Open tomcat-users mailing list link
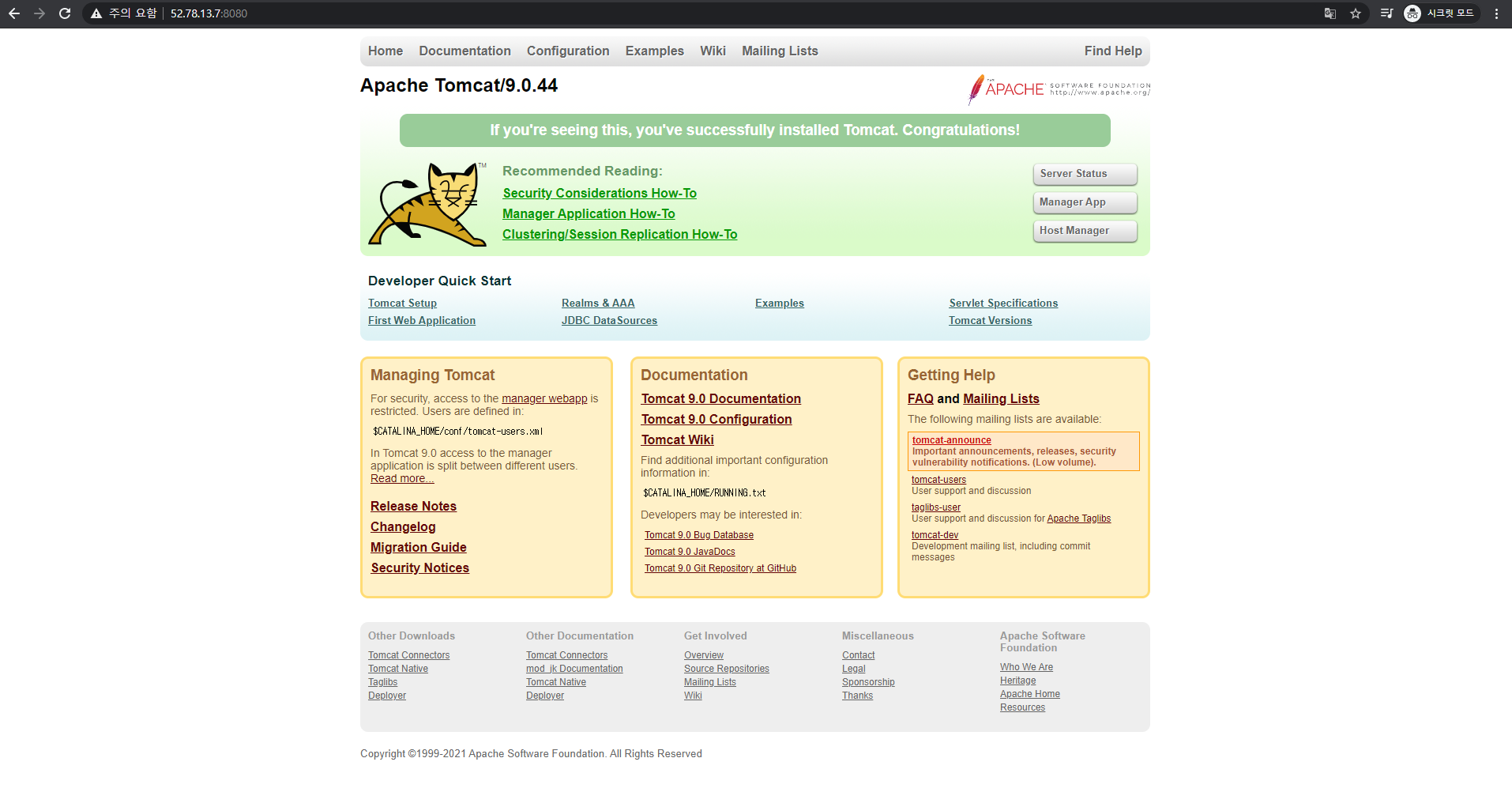 (938, 480)
